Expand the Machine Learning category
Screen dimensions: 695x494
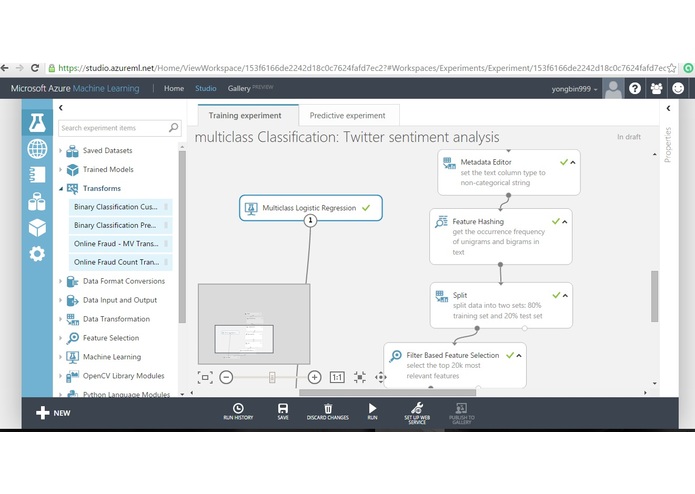pos(61,357)
